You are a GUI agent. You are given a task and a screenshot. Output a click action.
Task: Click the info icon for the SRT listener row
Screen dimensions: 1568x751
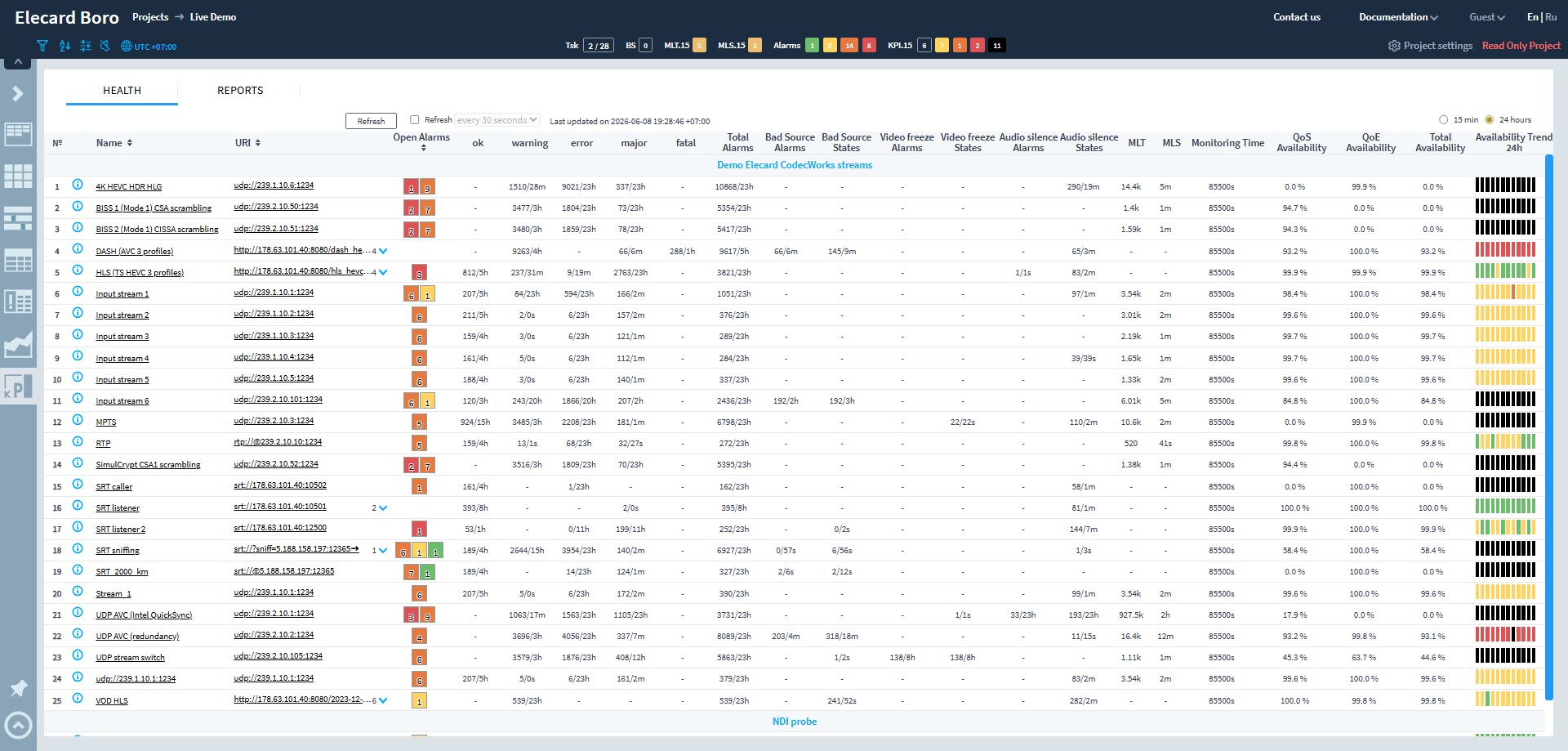(78, 506)
